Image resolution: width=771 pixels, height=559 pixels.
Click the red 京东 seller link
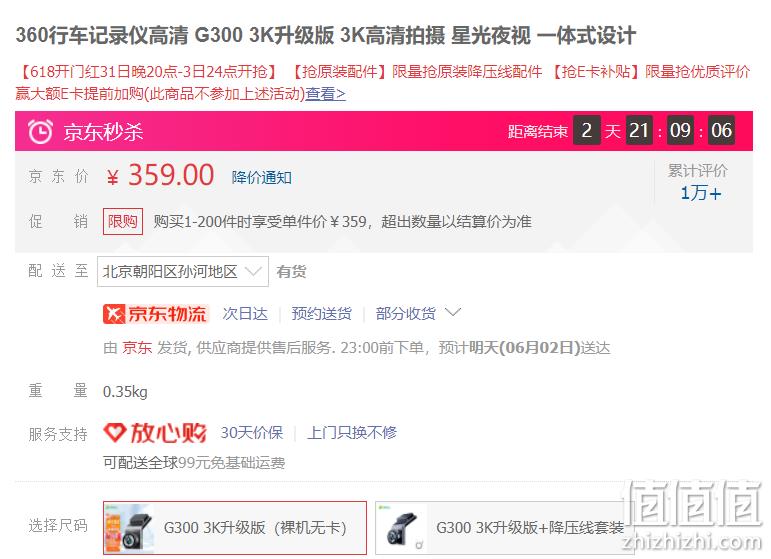click(137, 348)
